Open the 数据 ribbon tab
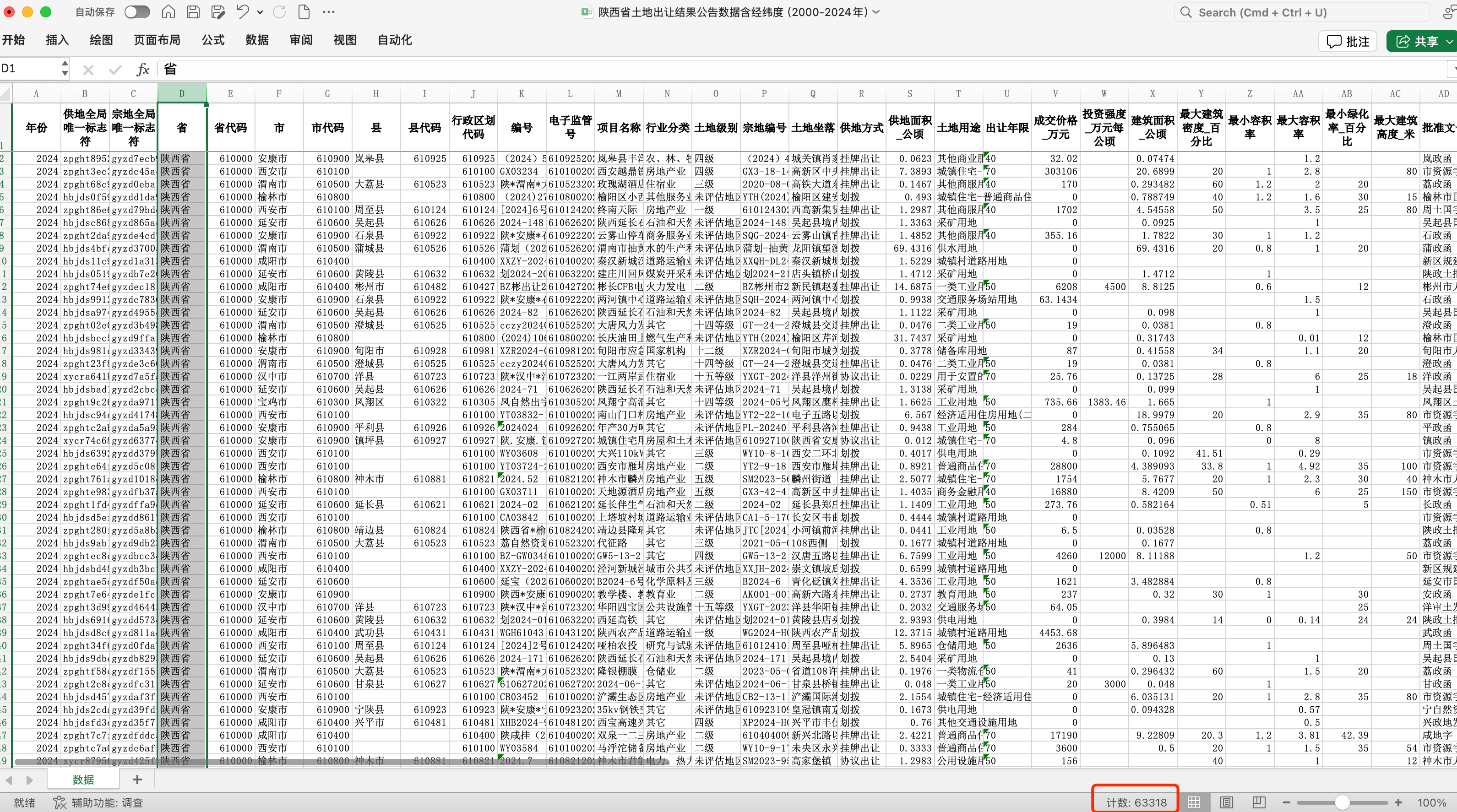Image resolution: width=1457 pixels, height=812 pixels. pyautogui.click(x=257, y=40)
